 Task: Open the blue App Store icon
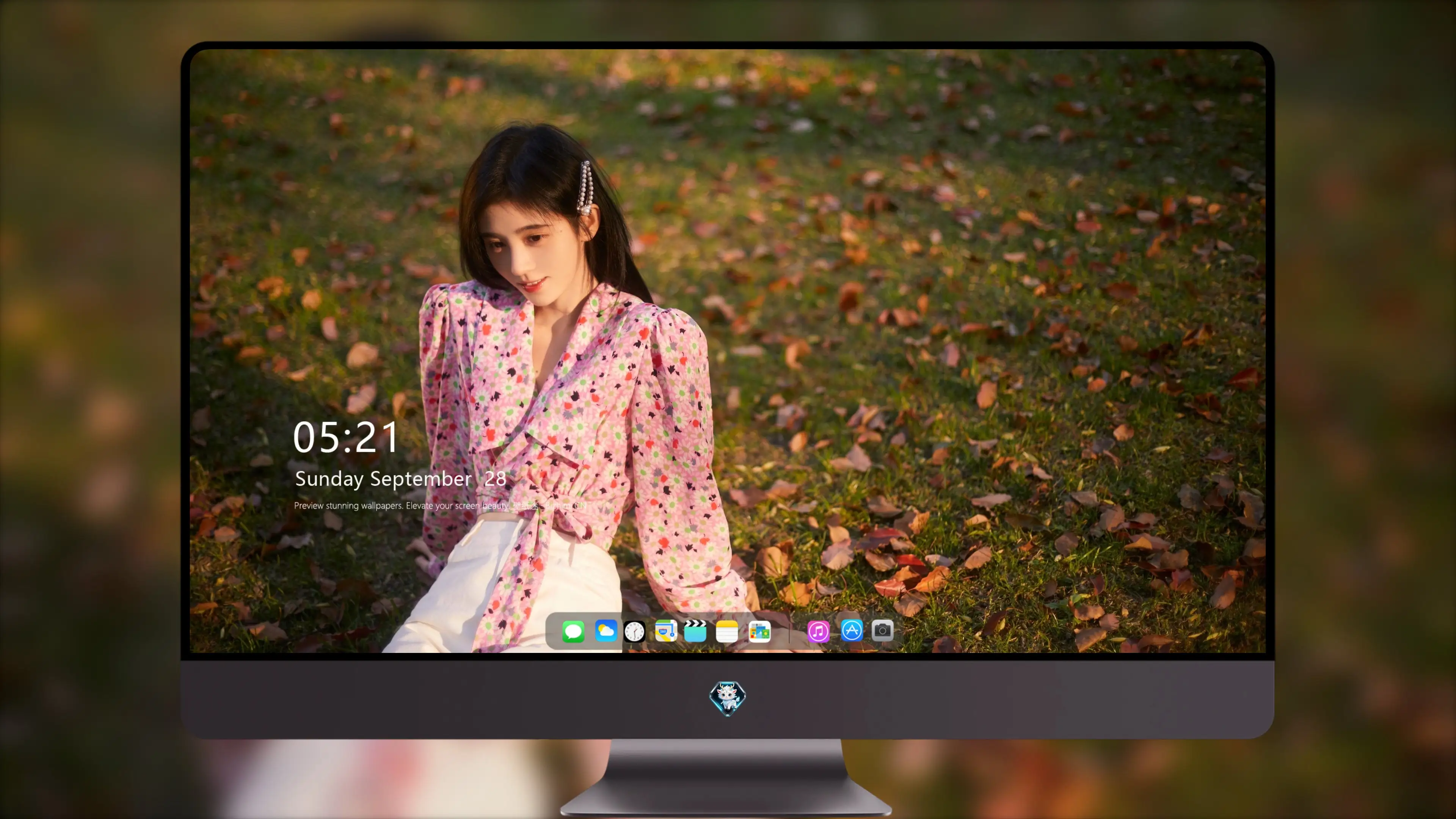click(x=851, y=630)
